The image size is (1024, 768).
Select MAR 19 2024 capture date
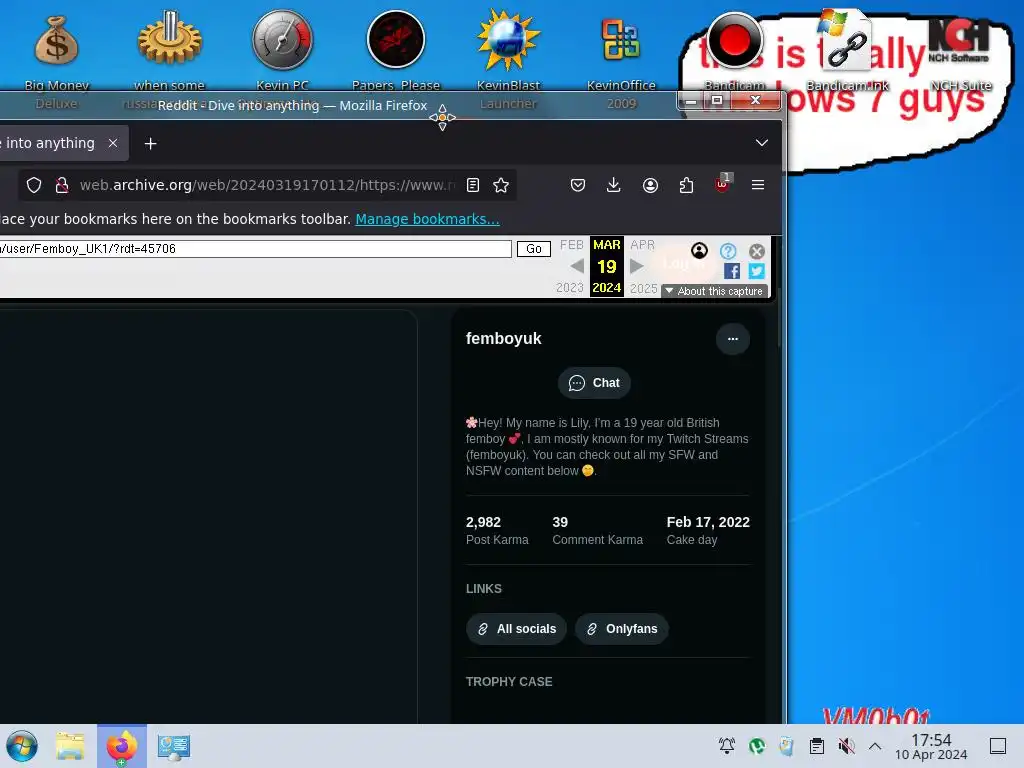click(x=607, y=266)
